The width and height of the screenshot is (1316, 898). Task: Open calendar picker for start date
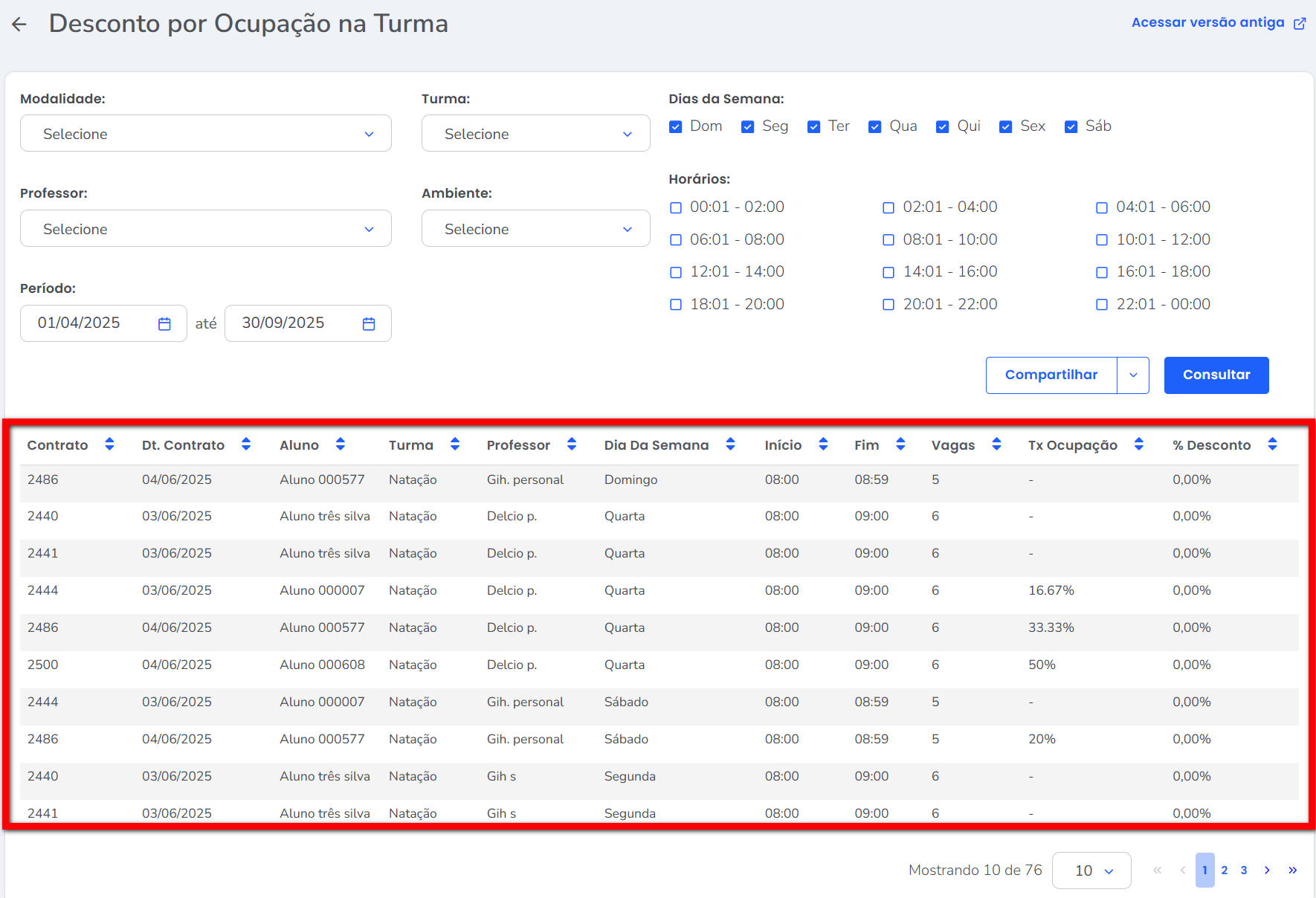point(164,324)
